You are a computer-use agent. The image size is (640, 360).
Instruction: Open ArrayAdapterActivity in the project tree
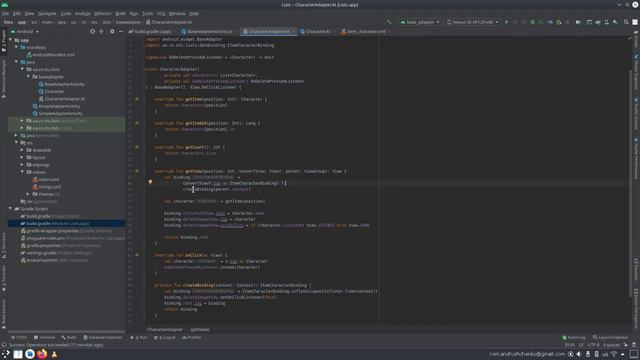[56, 106]
